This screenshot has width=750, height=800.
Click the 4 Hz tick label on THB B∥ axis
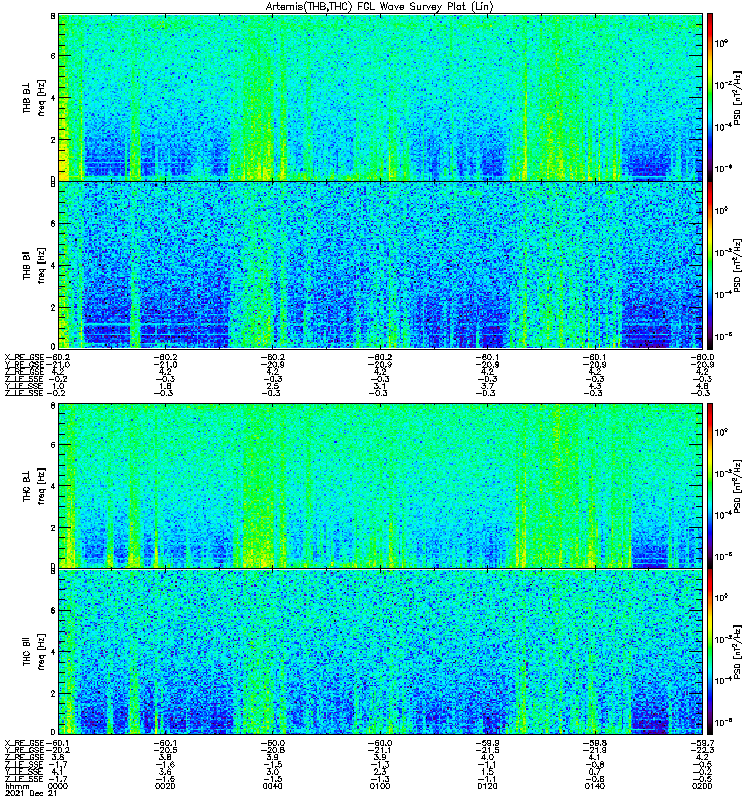click(x=53, y=266)
